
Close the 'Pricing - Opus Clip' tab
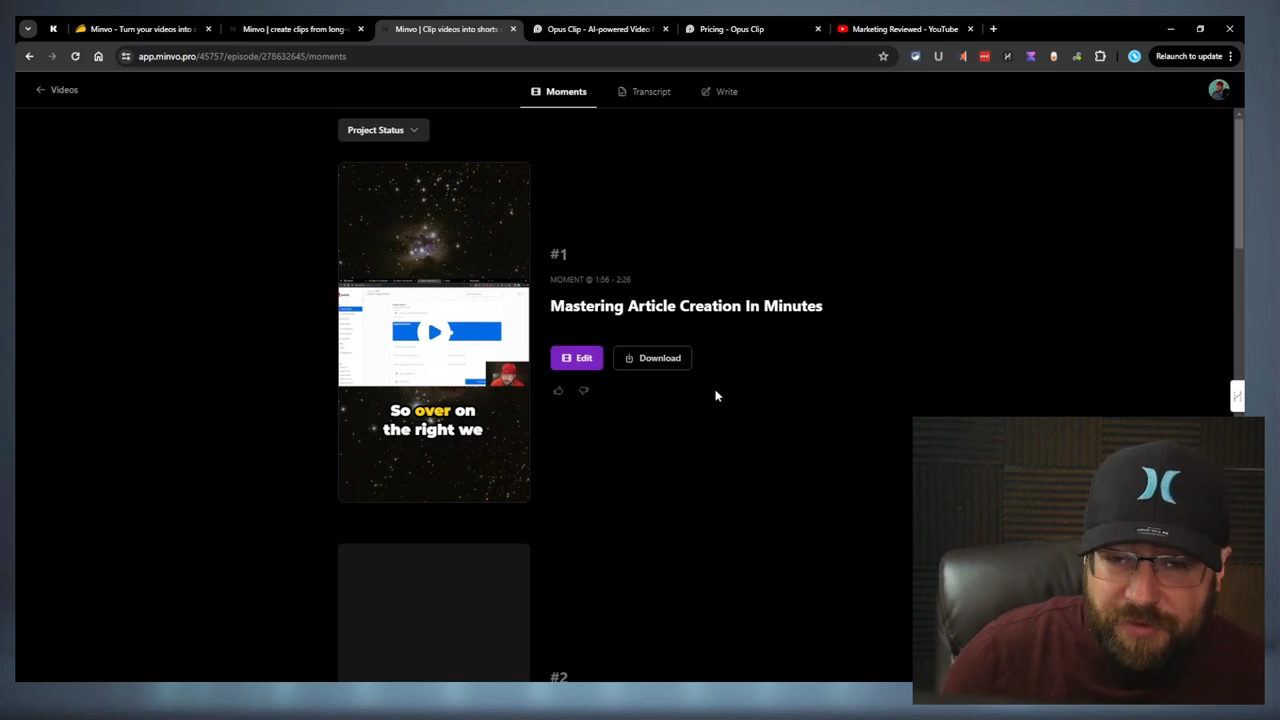pos(818,29)
